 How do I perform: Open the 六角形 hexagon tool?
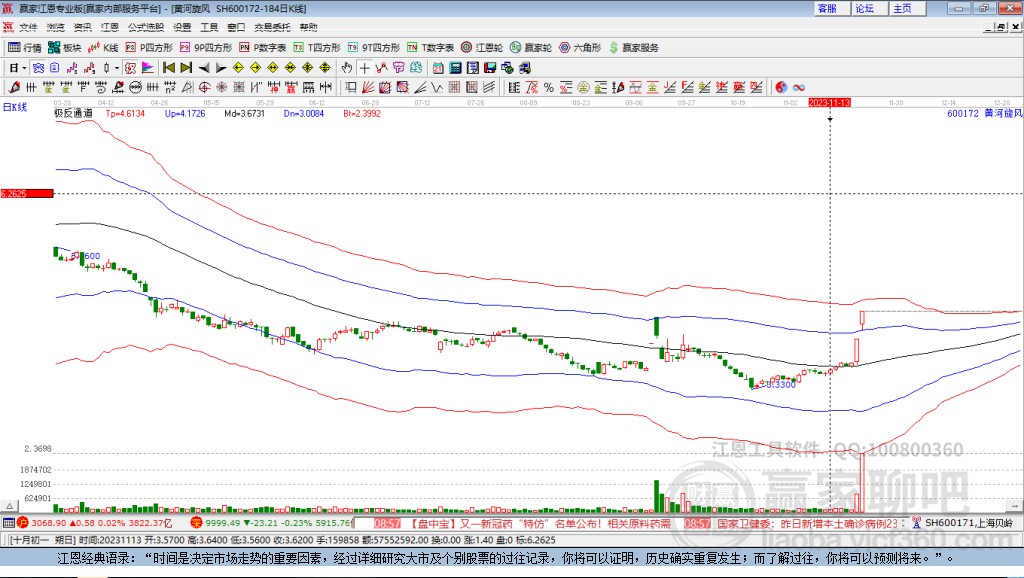pyautogui.click(x=580, y=47)
